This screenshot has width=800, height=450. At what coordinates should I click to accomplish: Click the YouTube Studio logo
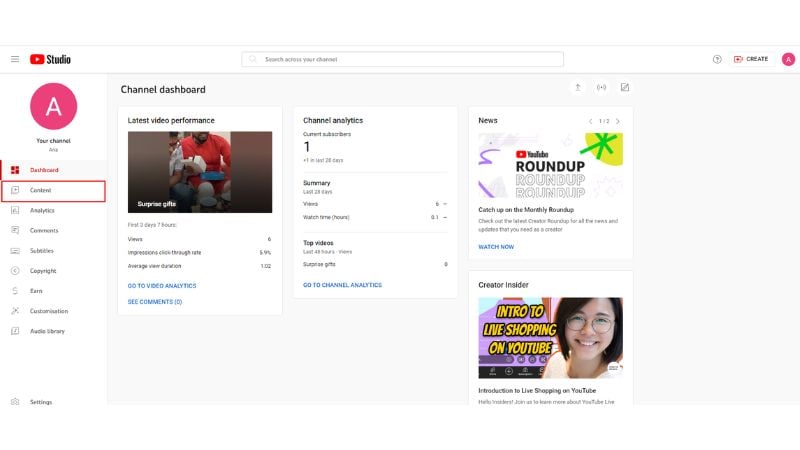(50, 59)
